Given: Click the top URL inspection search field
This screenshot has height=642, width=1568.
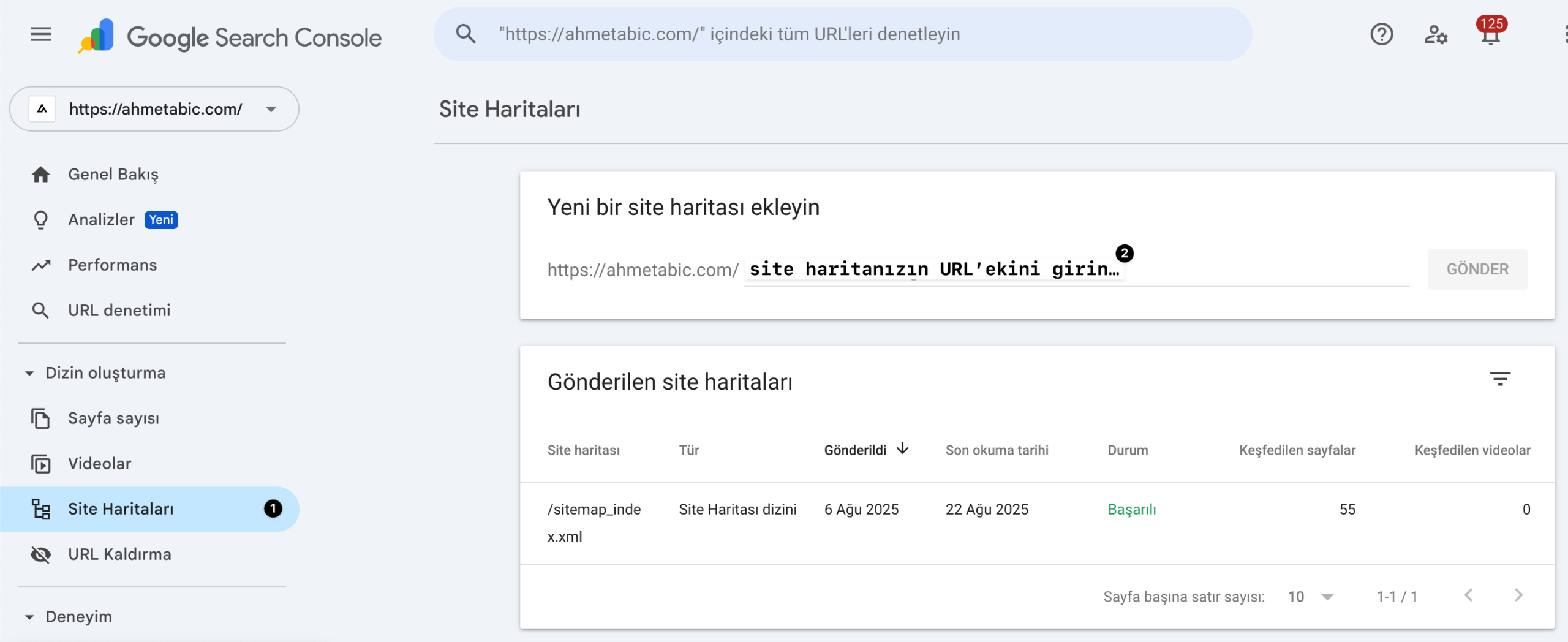Looking at the screenshot, I should pos(843,34).
